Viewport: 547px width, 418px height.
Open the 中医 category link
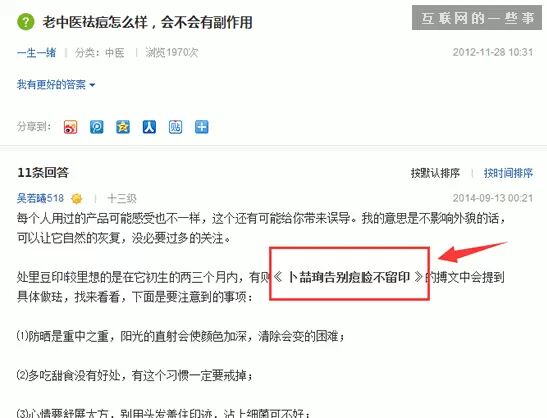pyautogui.click(x=115, y=53)
